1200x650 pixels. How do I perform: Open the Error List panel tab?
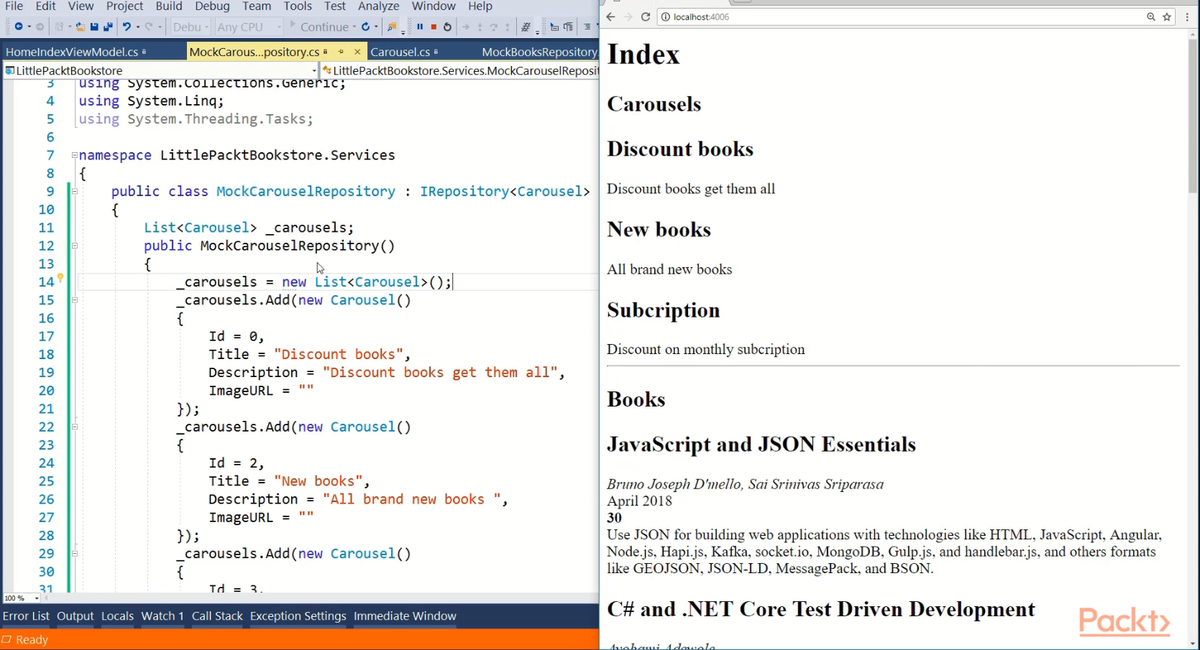click(x=26, y=616)
